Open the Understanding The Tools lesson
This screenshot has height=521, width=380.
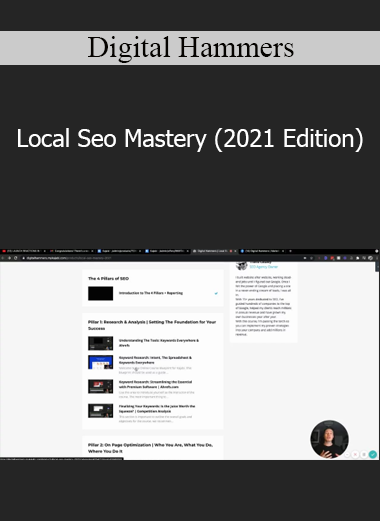pos(159,343)
